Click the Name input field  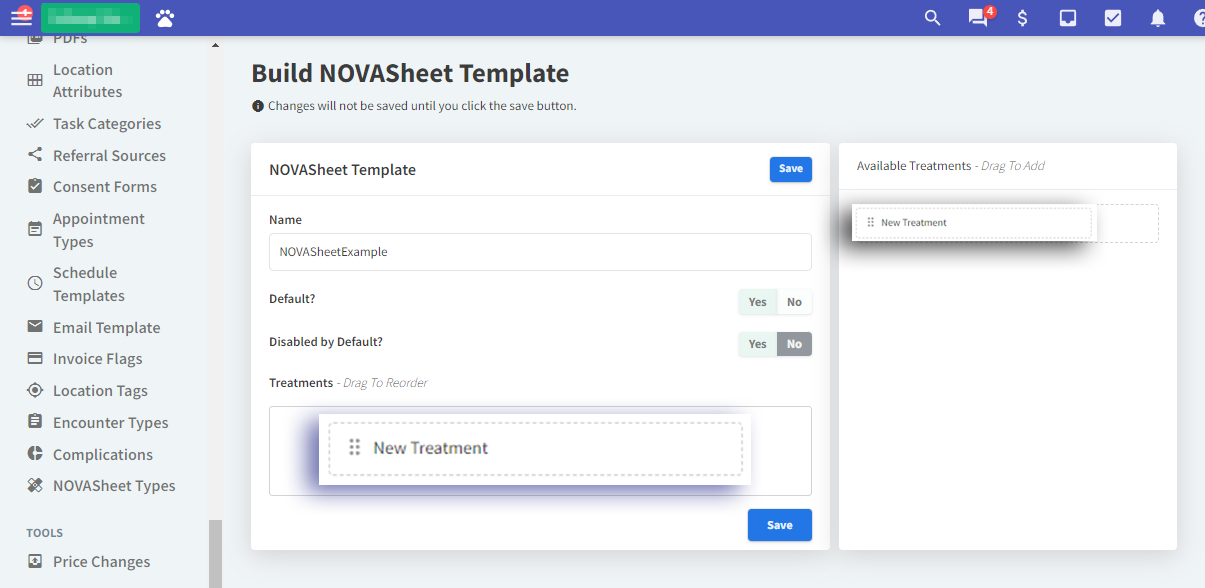pyautogui.click(x=540, y=252)
